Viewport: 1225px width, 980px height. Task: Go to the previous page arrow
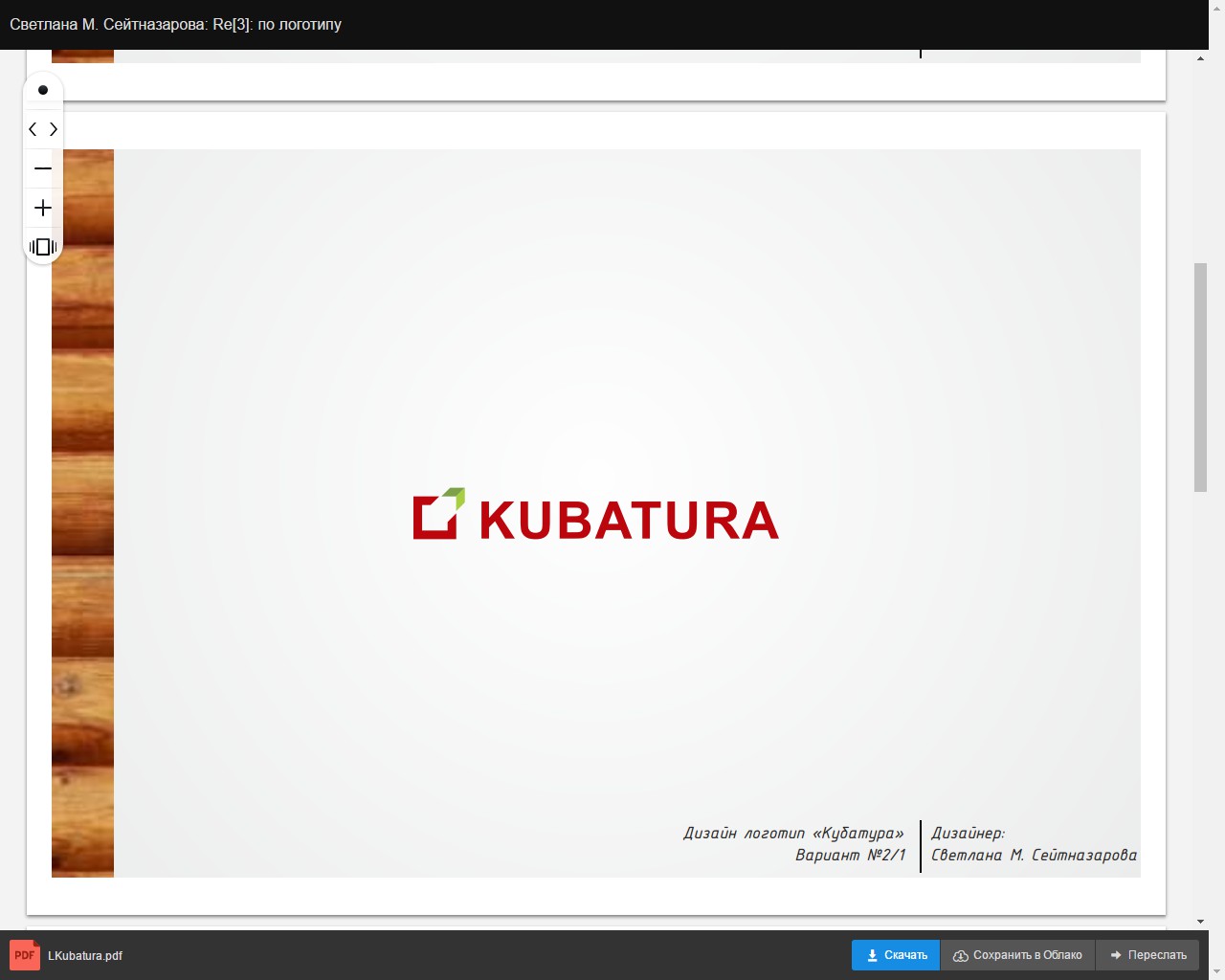click(33, 129)
